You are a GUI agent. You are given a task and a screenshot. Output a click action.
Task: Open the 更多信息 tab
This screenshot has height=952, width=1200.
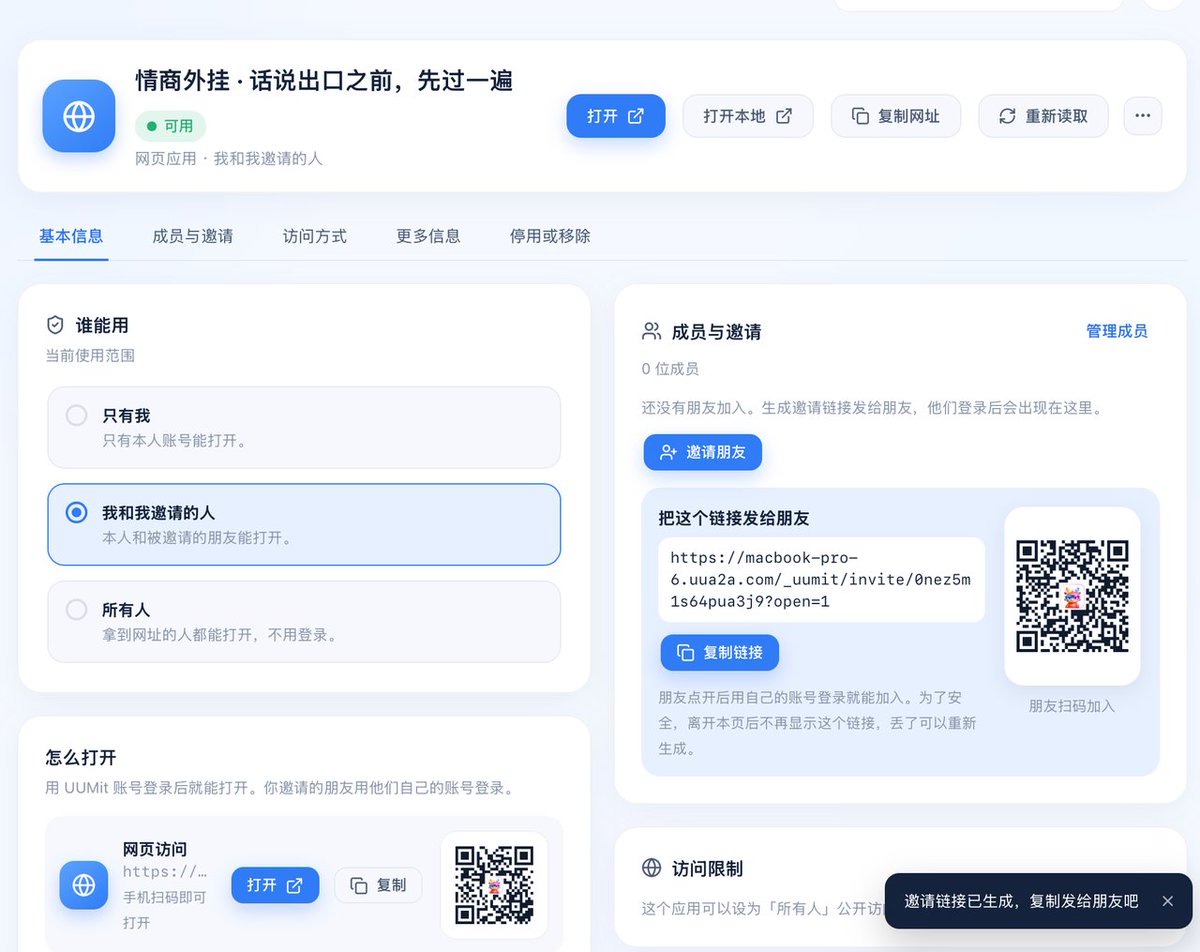pyautogui.click(x=428, y=236)
